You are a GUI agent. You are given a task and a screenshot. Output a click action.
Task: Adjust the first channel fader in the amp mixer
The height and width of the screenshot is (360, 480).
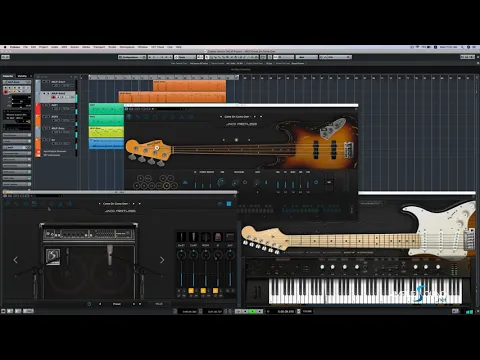[181, 274]
